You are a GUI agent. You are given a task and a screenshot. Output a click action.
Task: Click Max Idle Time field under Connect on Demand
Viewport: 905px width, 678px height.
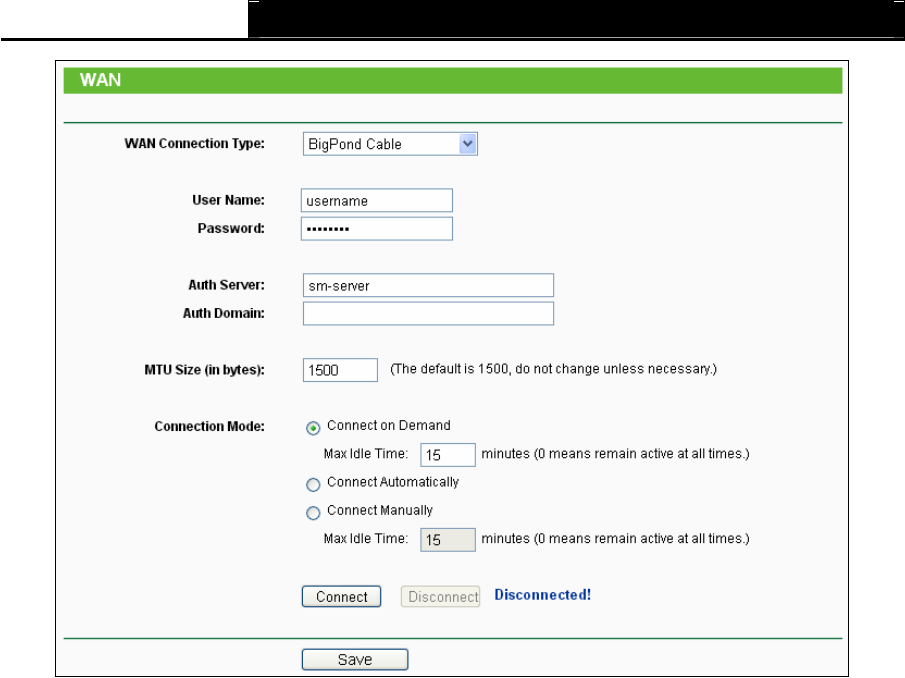[x=447, y=455]
